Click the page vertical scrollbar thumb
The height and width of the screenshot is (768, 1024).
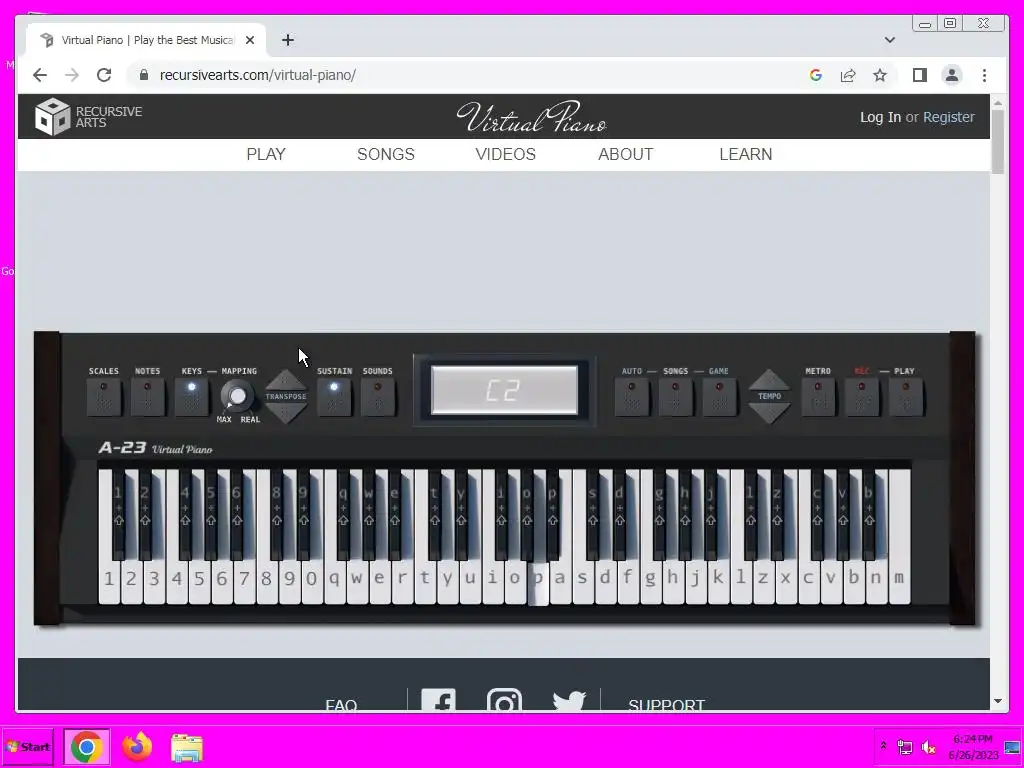(997, 142)
